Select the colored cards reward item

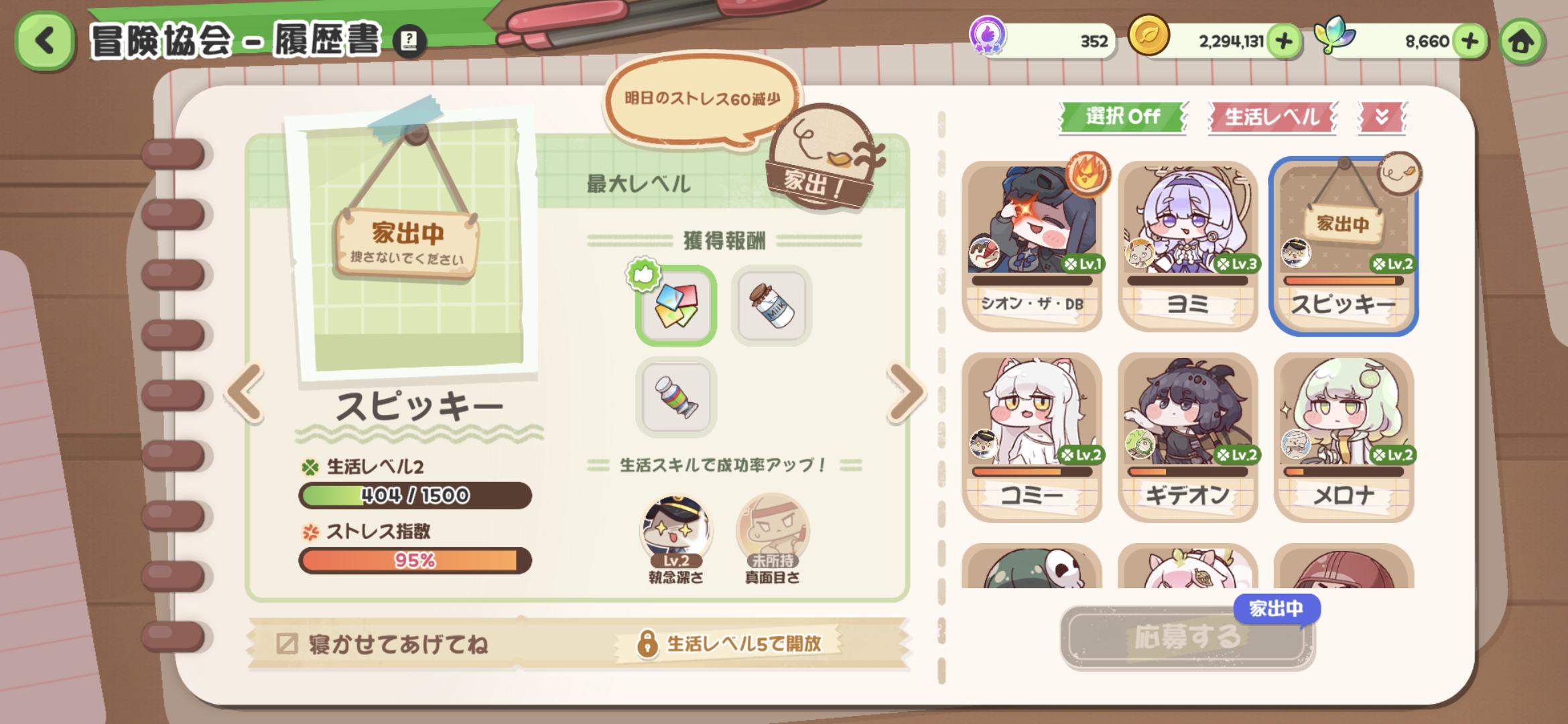coord(676,306)
